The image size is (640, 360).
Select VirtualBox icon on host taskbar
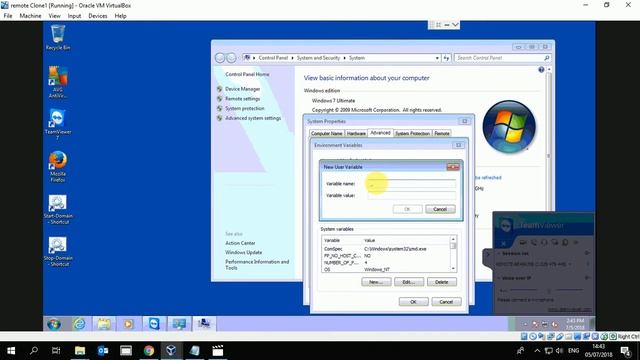pyautogui.click(x=171, y=351)
